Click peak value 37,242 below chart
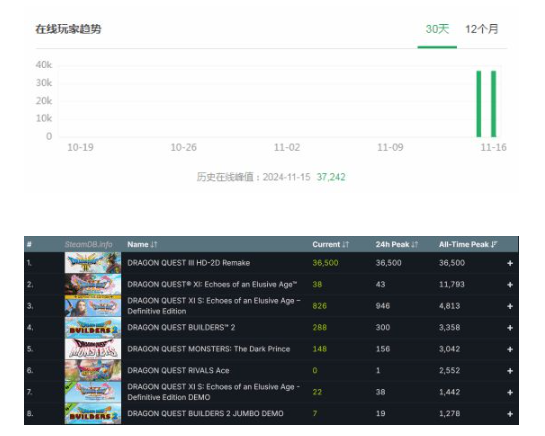 click(x=331, y=177)
